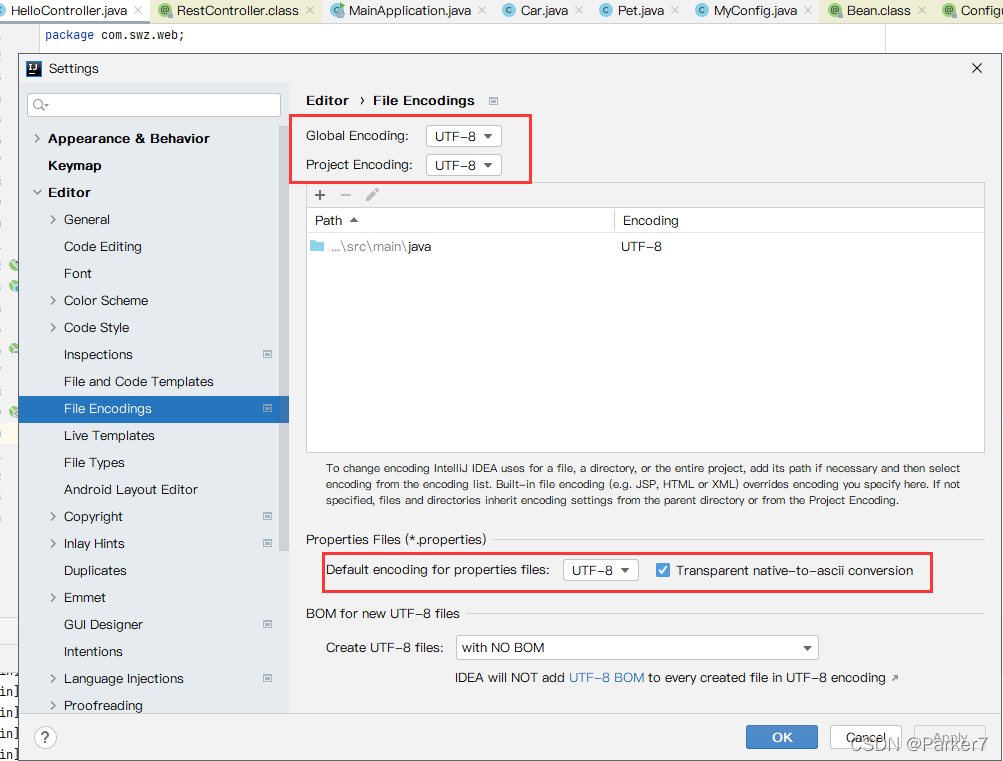Click the project icon beside Inspections
Image resolution: width=1003 pixels, height=761 pixels.
click(267, 354)
